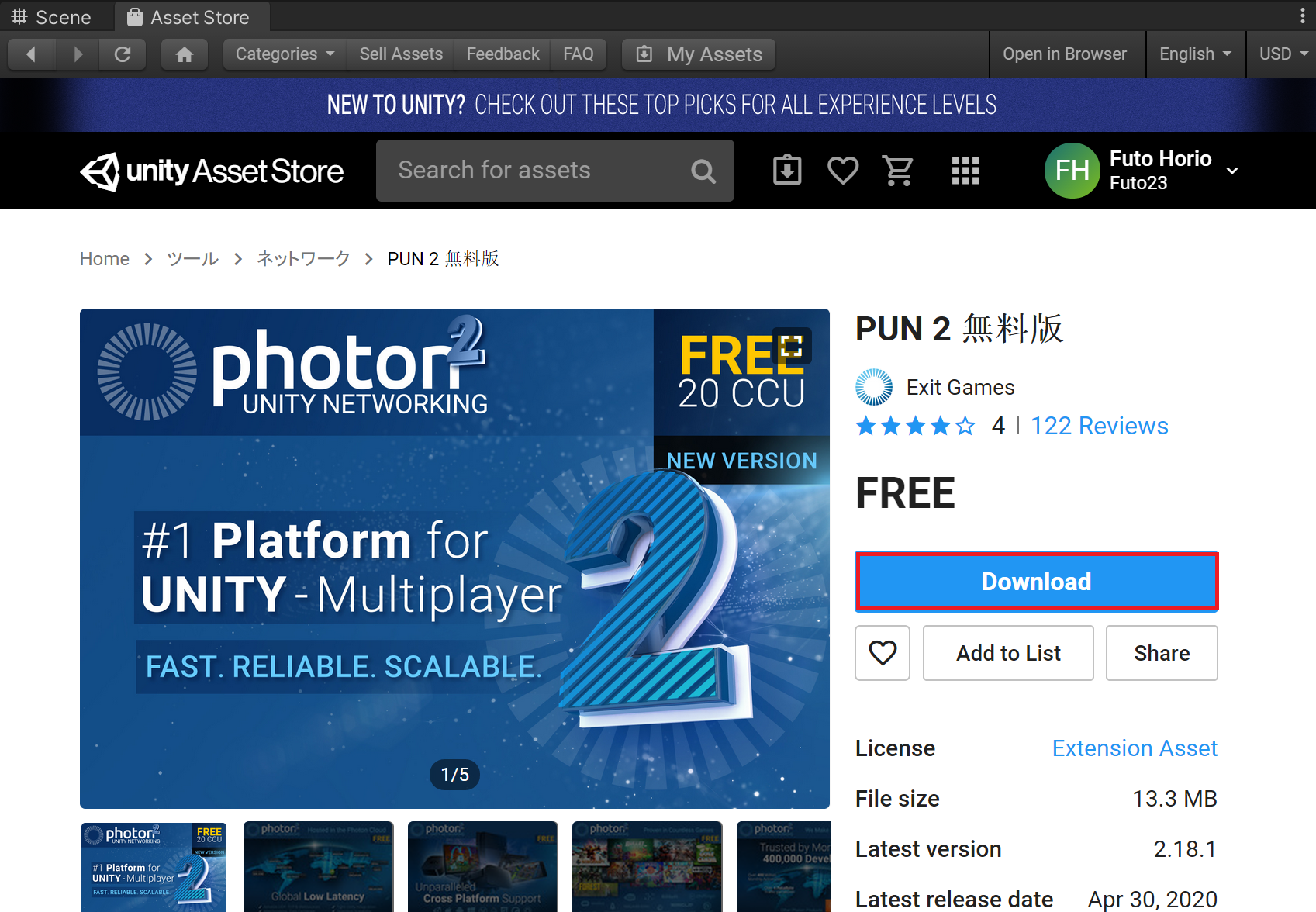Go to Home breadcrumb

(x=105, y=259)
